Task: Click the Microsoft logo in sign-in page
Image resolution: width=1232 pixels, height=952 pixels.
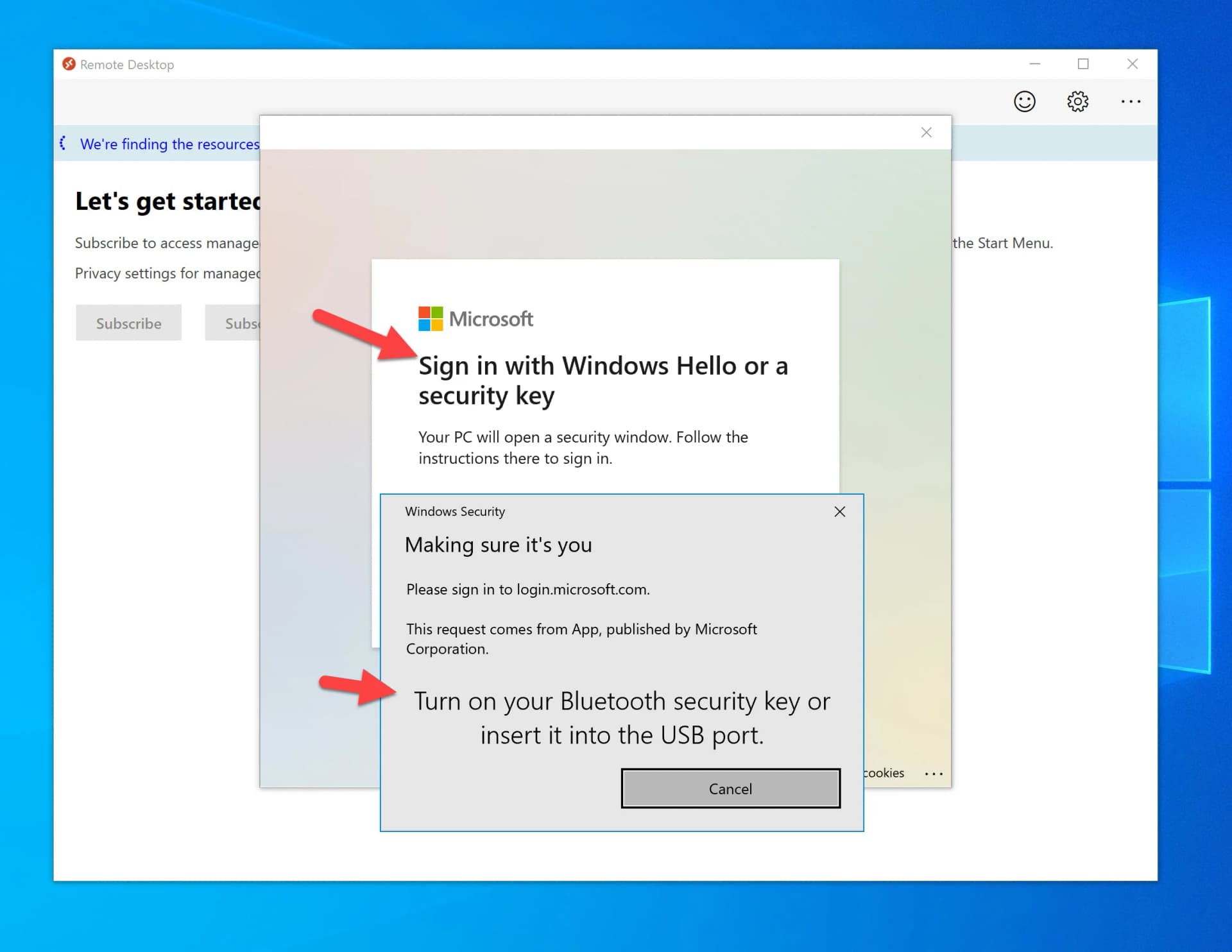Action: [x=475, y=319]
